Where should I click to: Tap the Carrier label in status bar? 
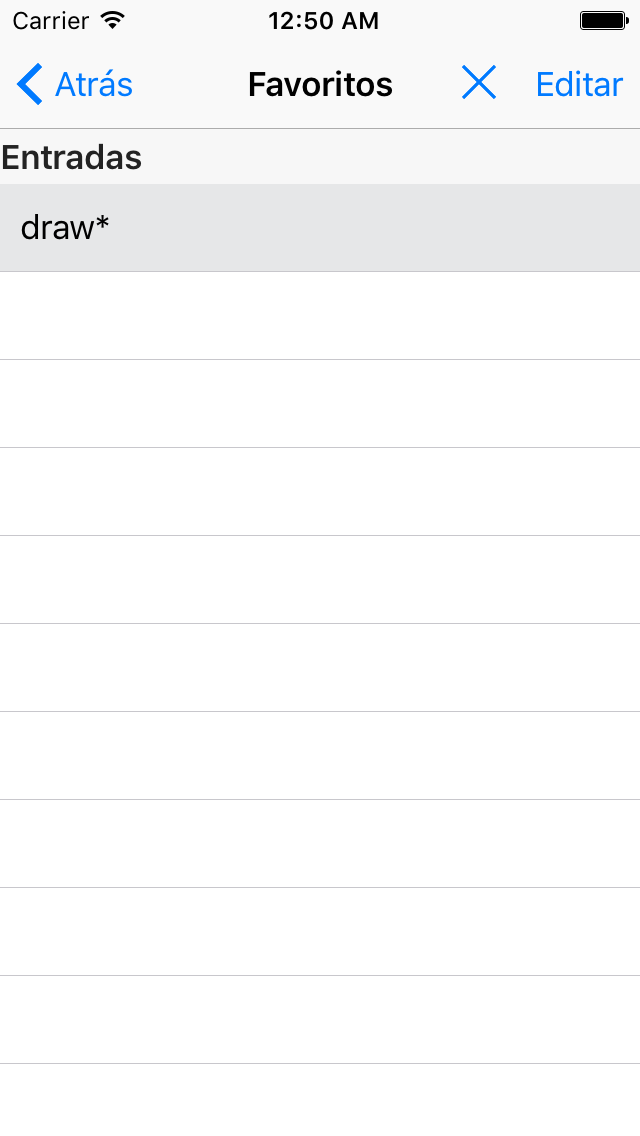(50, 21)
